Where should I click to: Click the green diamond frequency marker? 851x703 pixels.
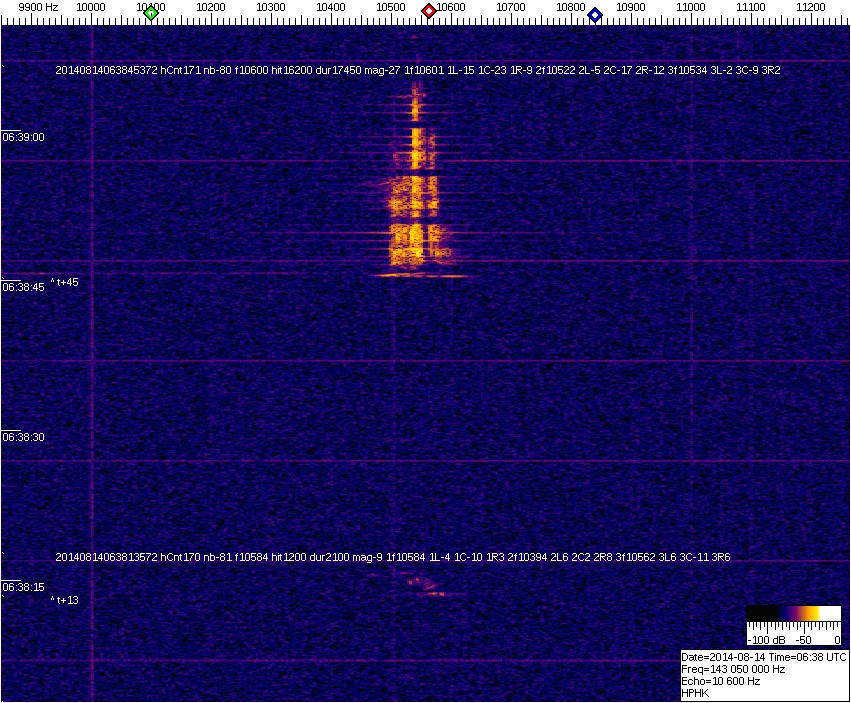[x=151, y=13]
